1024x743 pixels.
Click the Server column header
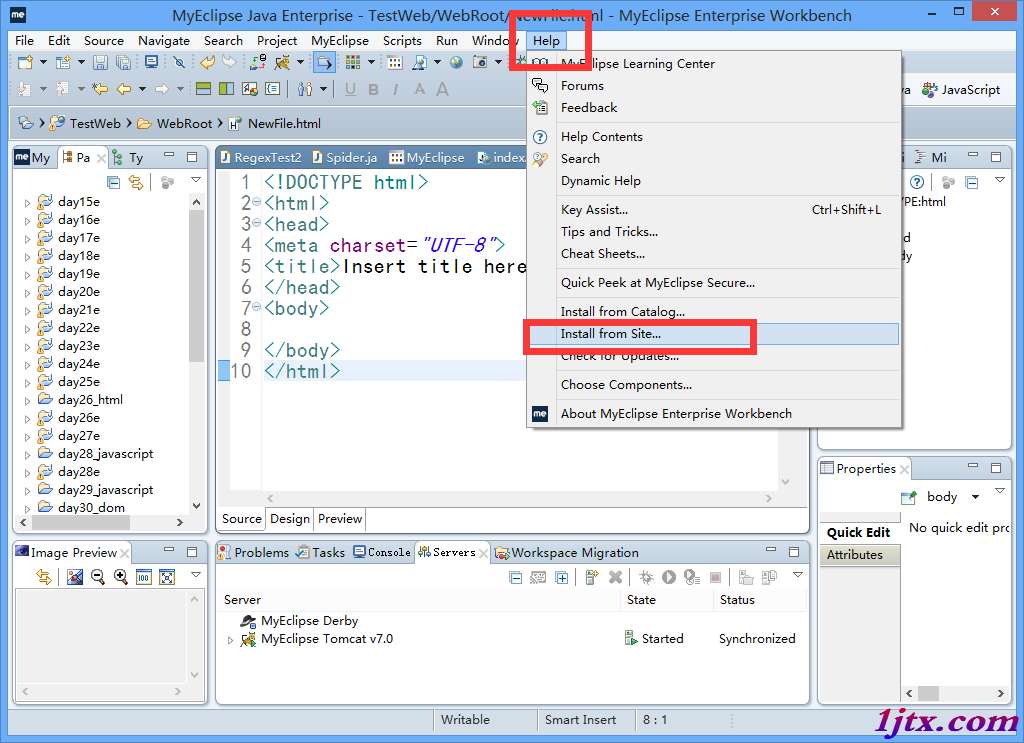click(x=418, y=599)
